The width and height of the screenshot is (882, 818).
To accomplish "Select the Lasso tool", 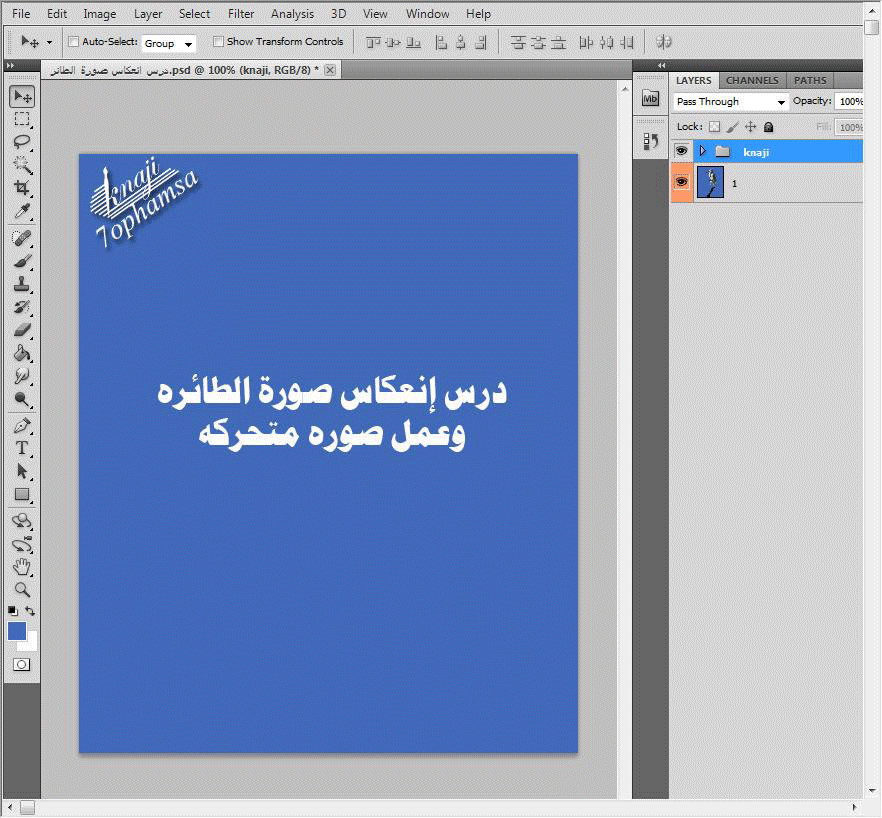I will click(22, 142).
